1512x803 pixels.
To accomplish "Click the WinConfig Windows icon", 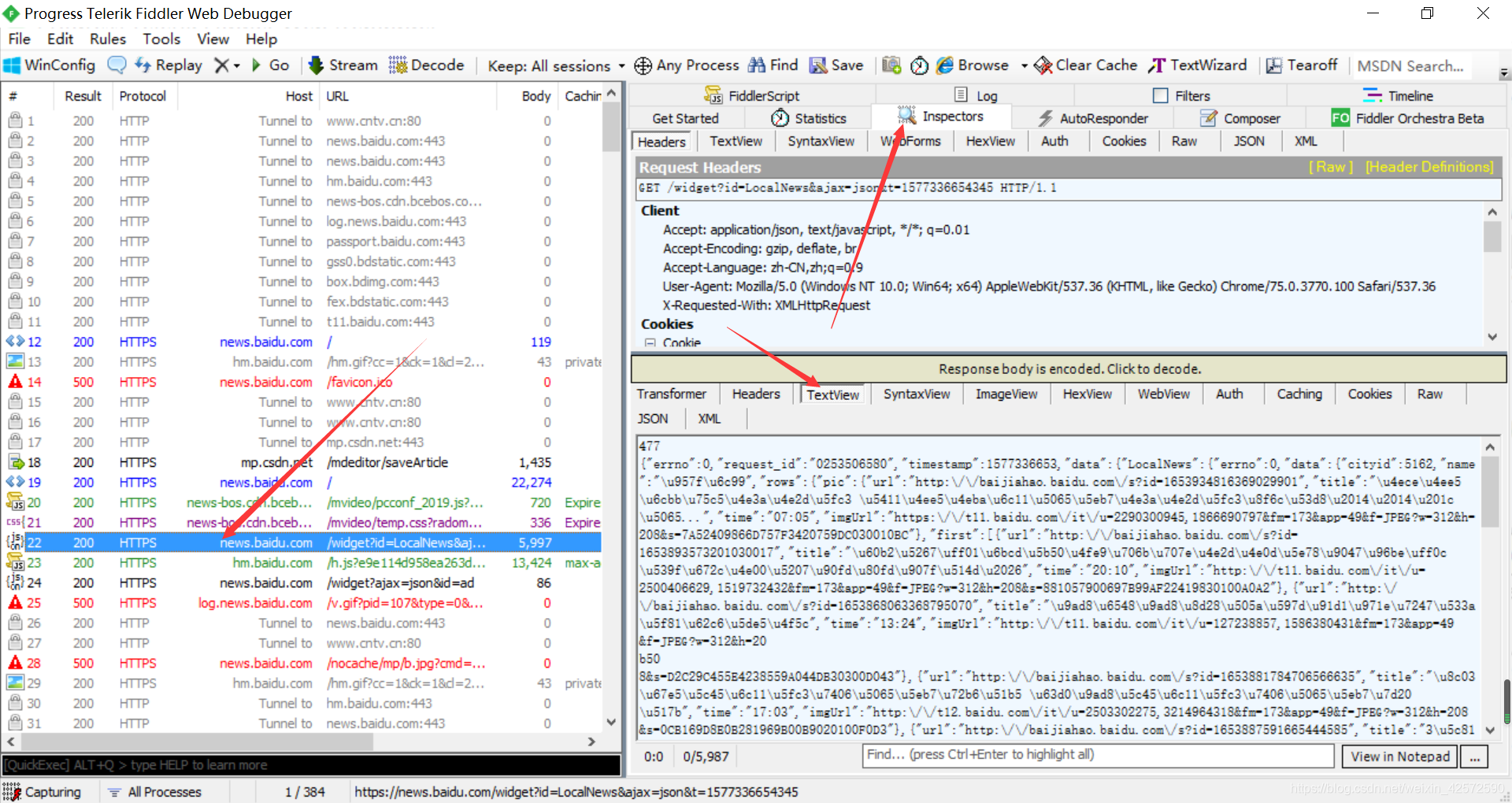I will pos(12,65).
